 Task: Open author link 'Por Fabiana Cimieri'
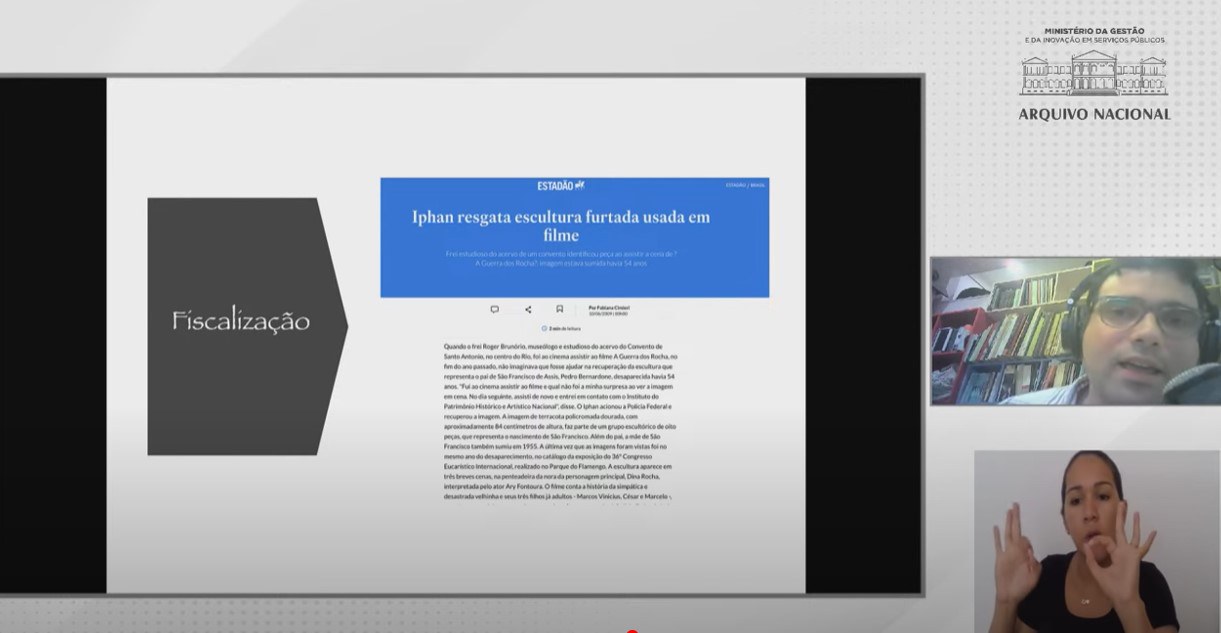pos(609,307)
